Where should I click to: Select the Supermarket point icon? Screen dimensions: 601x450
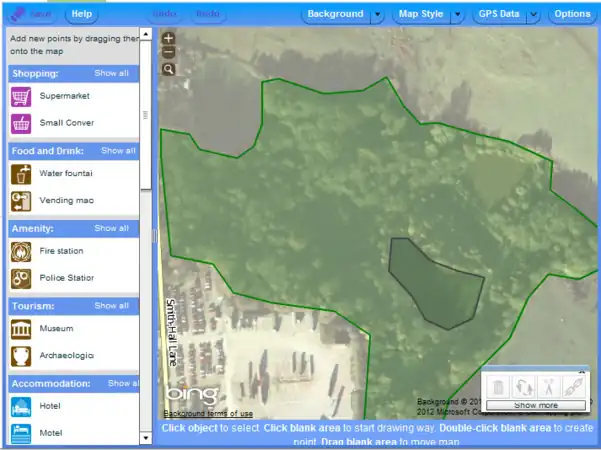click(21, 97)
